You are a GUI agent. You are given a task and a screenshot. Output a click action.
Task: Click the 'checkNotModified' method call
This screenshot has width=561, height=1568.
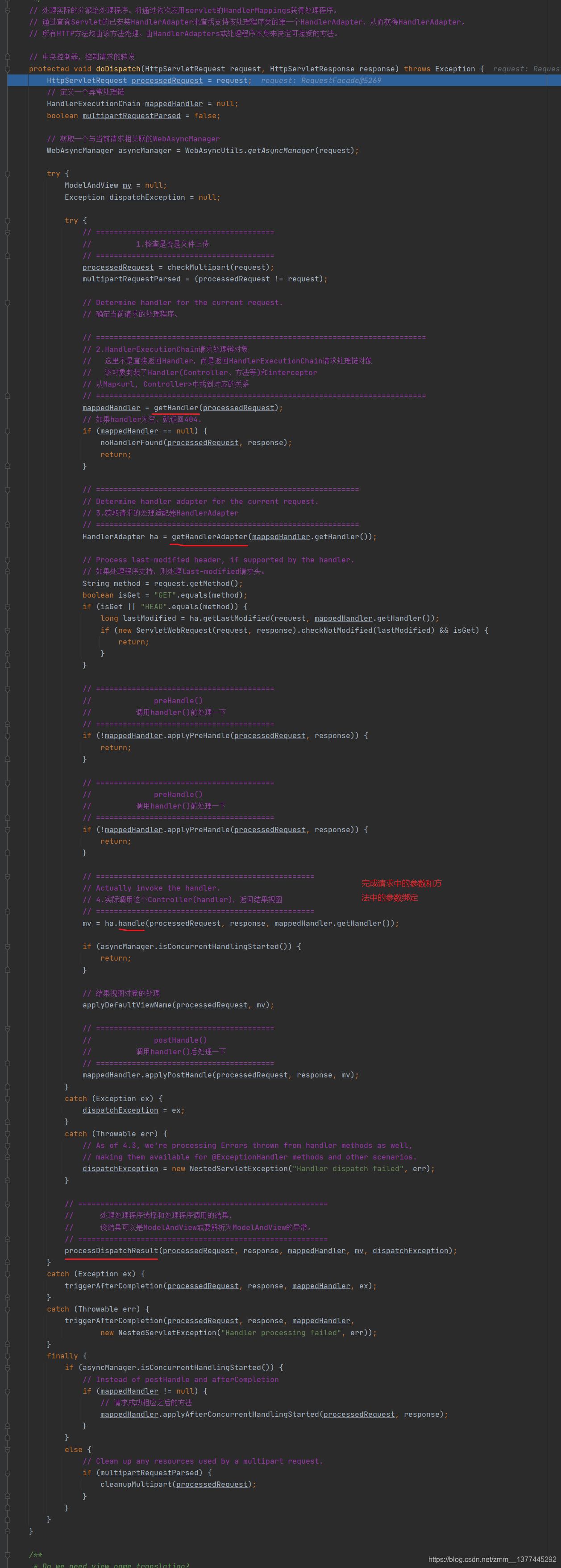coord(336,630)
